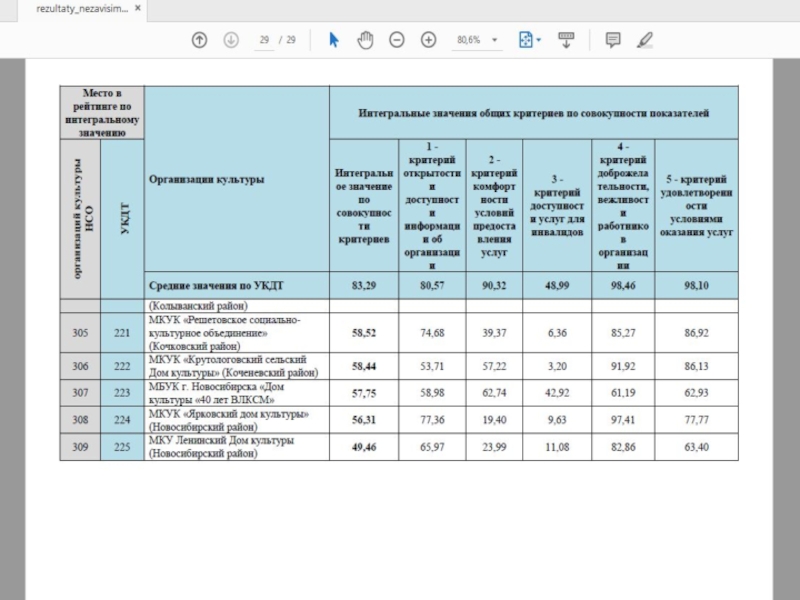Click 'МКУ Ленинский Дом культуры' row text
800x600 pixels.
[x=223, y=440]
